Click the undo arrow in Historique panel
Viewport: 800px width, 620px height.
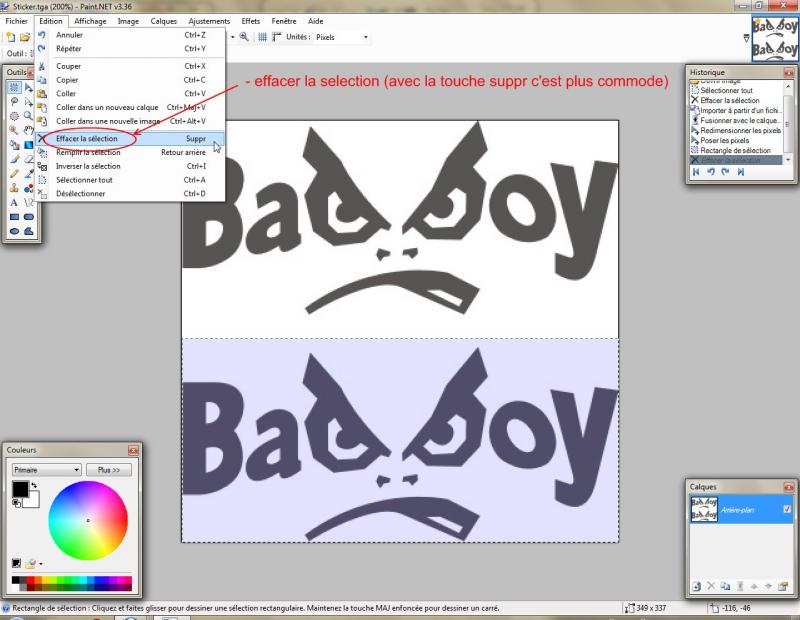tap(711, 172)
